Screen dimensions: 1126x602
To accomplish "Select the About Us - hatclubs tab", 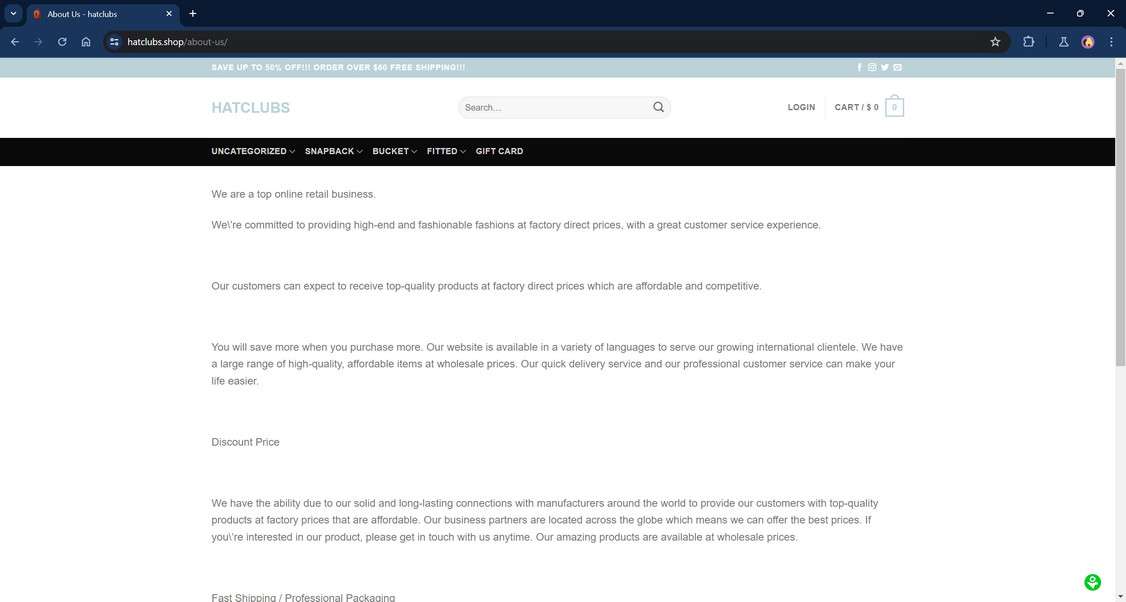I will [x=103, y=14].
